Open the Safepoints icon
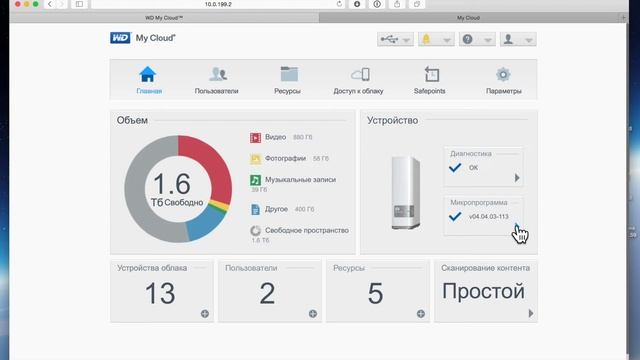640x360 pixels. pos(431,74)
